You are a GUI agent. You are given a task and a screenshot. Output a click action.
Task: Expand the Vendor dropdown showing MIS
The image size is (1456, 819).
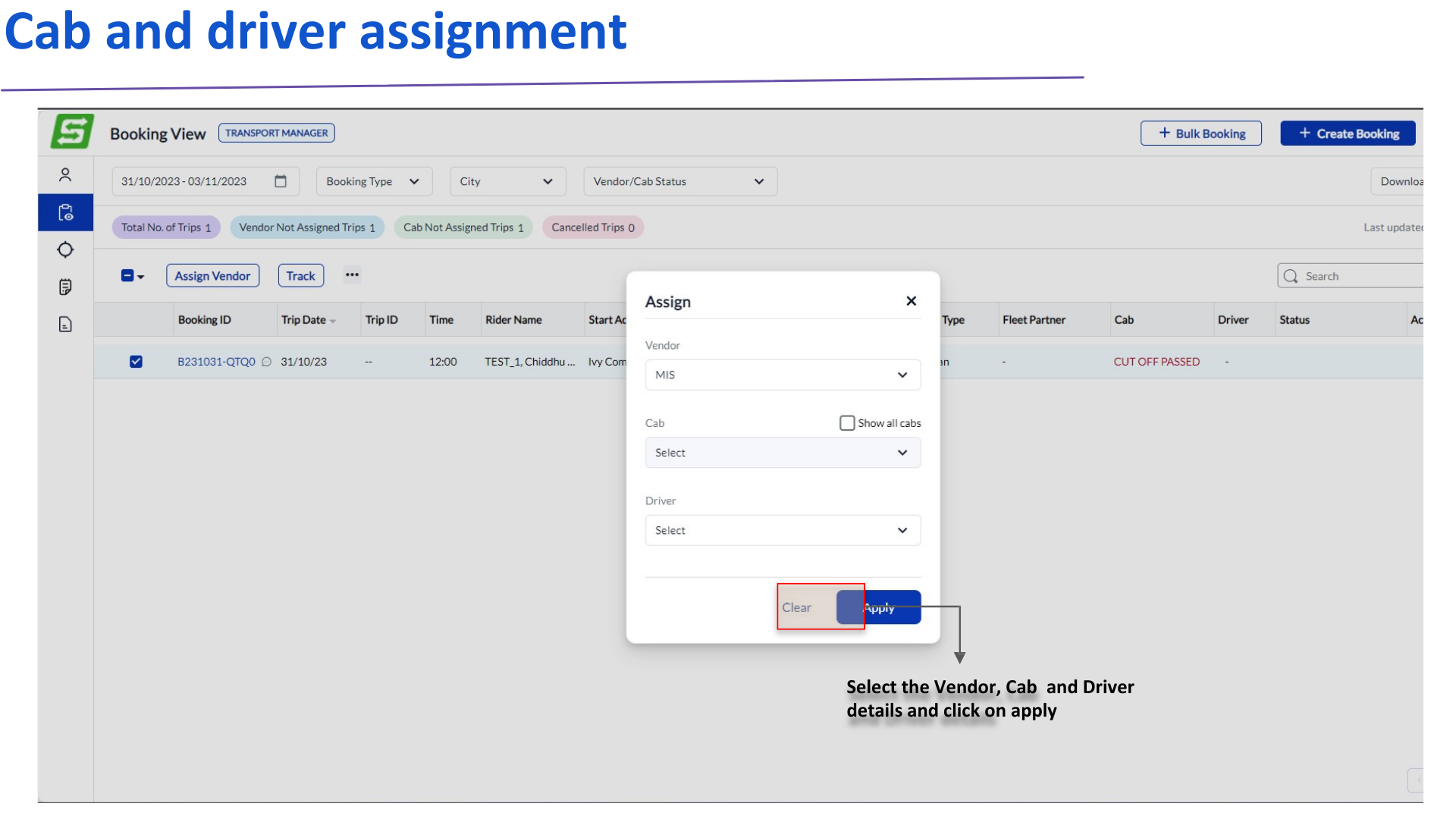[x=783, y=375]
